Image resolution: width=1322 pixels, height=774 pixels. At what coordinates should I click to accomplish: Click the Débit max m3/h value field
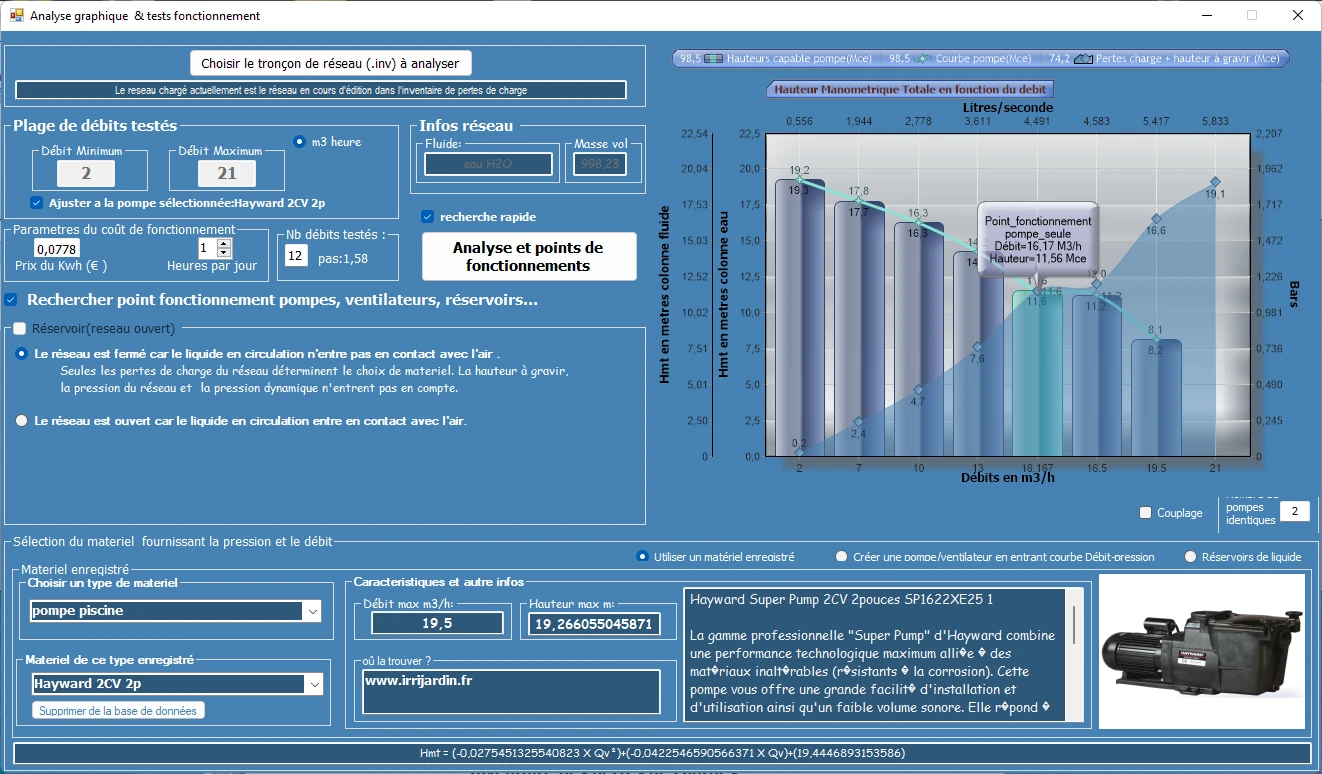pyautogui.click(x=437, y=623)
